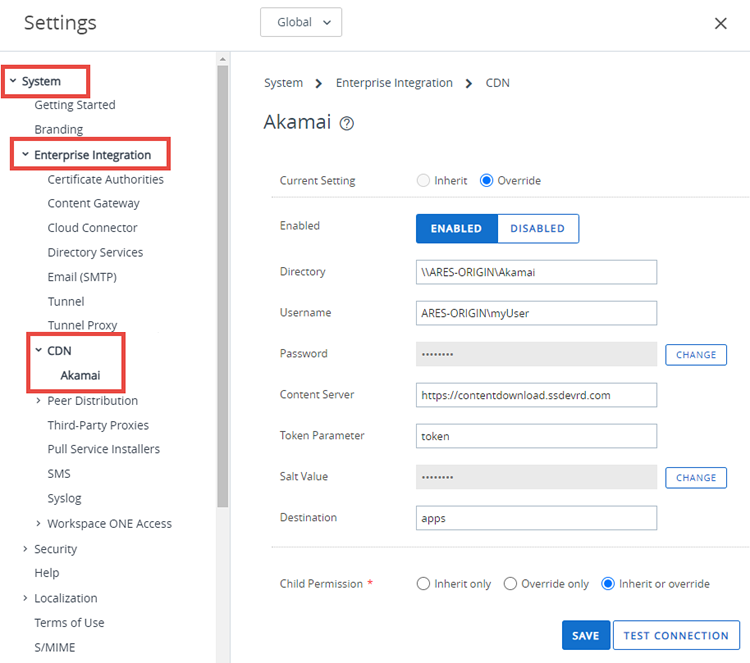
Task: Collapse the Enterprise Integration chevron
Action: [25, 155]
